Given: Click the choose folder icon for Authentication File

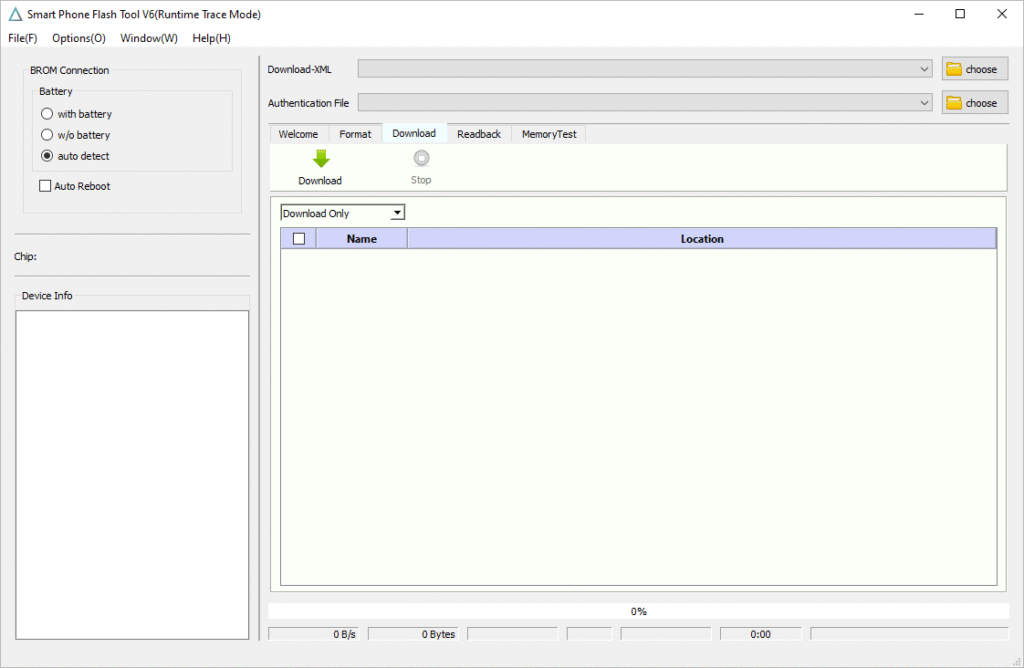Looking at the screenshot, I should [973, 102].
